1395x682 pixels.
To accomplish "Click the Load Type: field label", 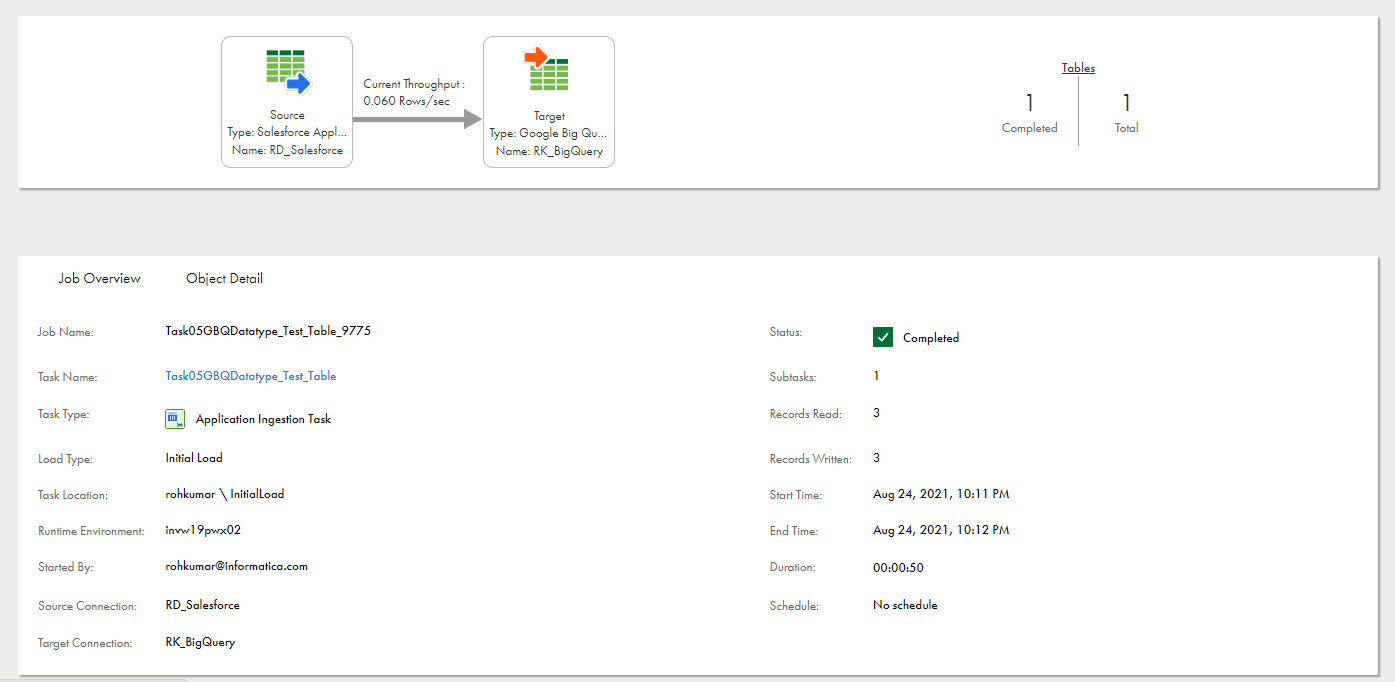I will coord(65,460).
